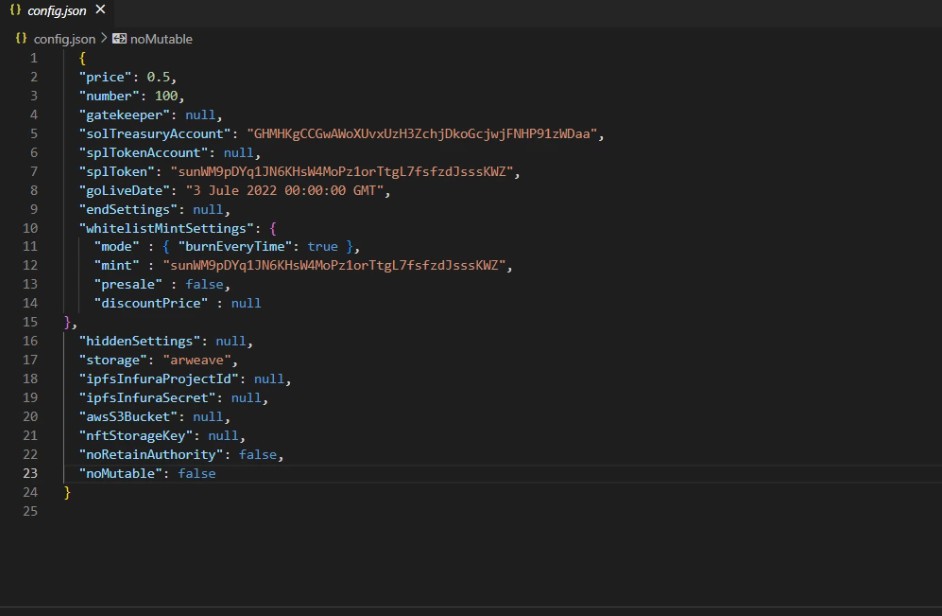
Task: Open config.json breadcrumb item
Action: coord(64,39)
